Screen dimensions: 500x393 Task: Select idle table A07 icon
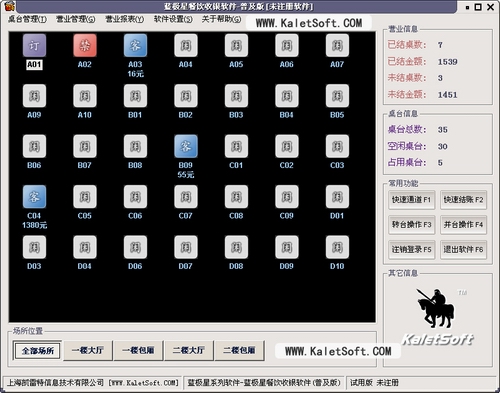(337, 45)
